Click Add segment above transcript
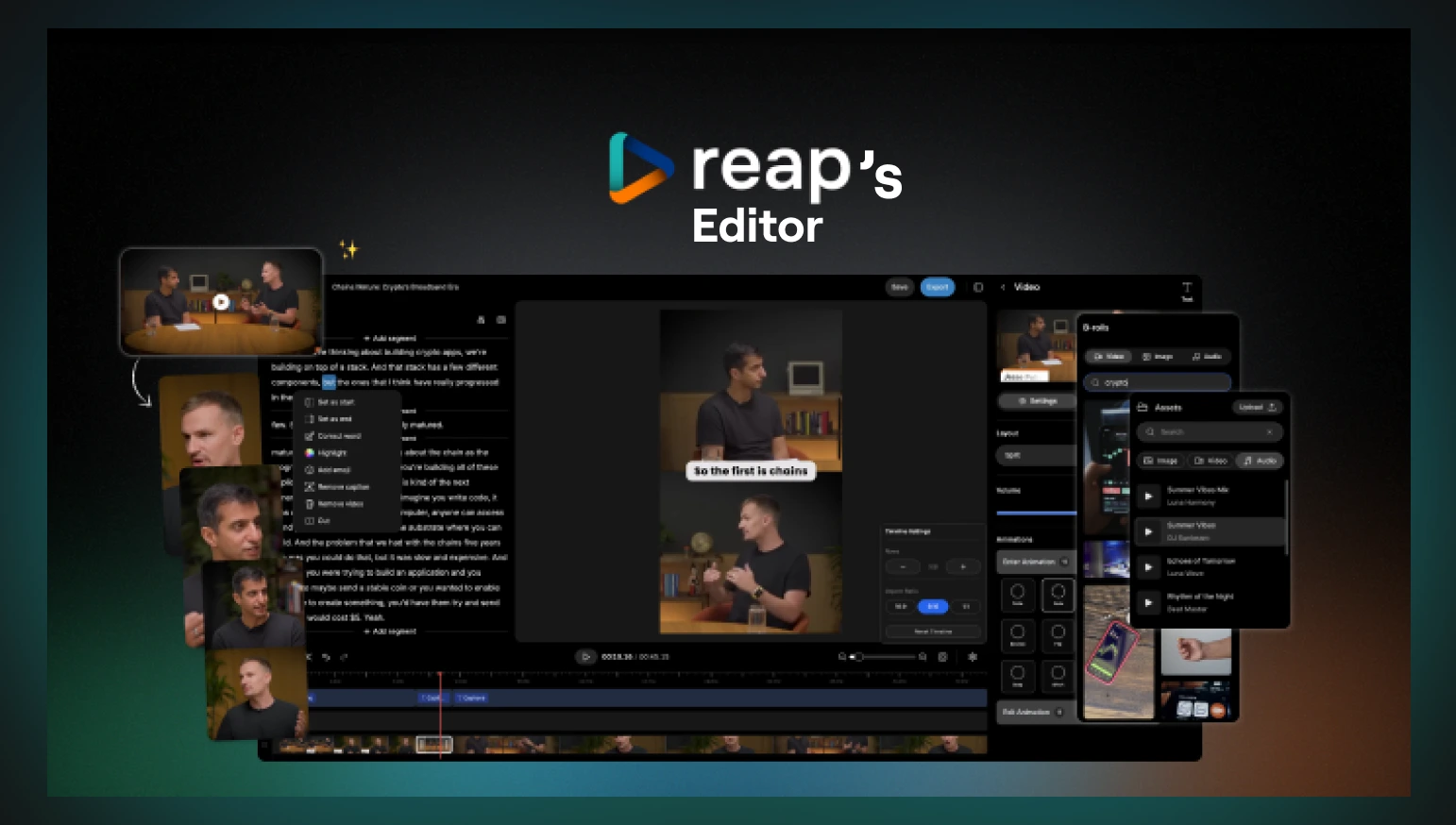Screen dimensions: 1456x825 pyautogui.click(x=390, y=338)
